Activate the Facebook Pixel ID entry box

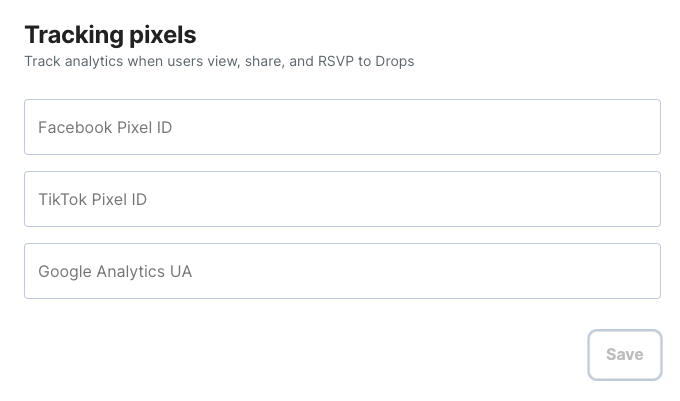click(x=342, y=127)
